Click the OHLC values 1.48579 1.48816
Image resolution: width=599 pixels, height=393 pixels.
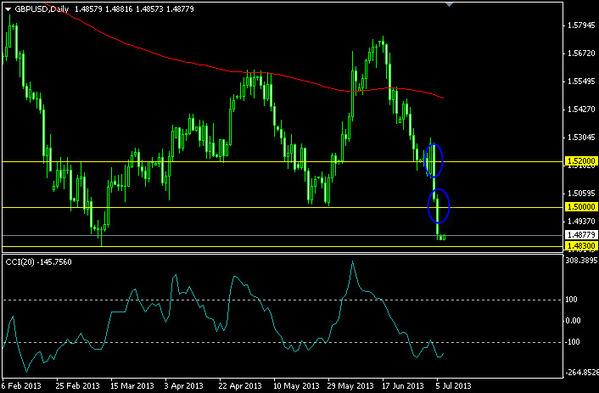click(104, 9)
